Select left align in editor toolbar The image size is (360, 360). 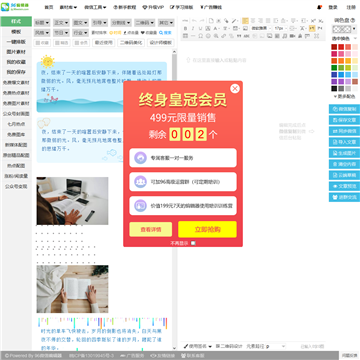(245, 21)
